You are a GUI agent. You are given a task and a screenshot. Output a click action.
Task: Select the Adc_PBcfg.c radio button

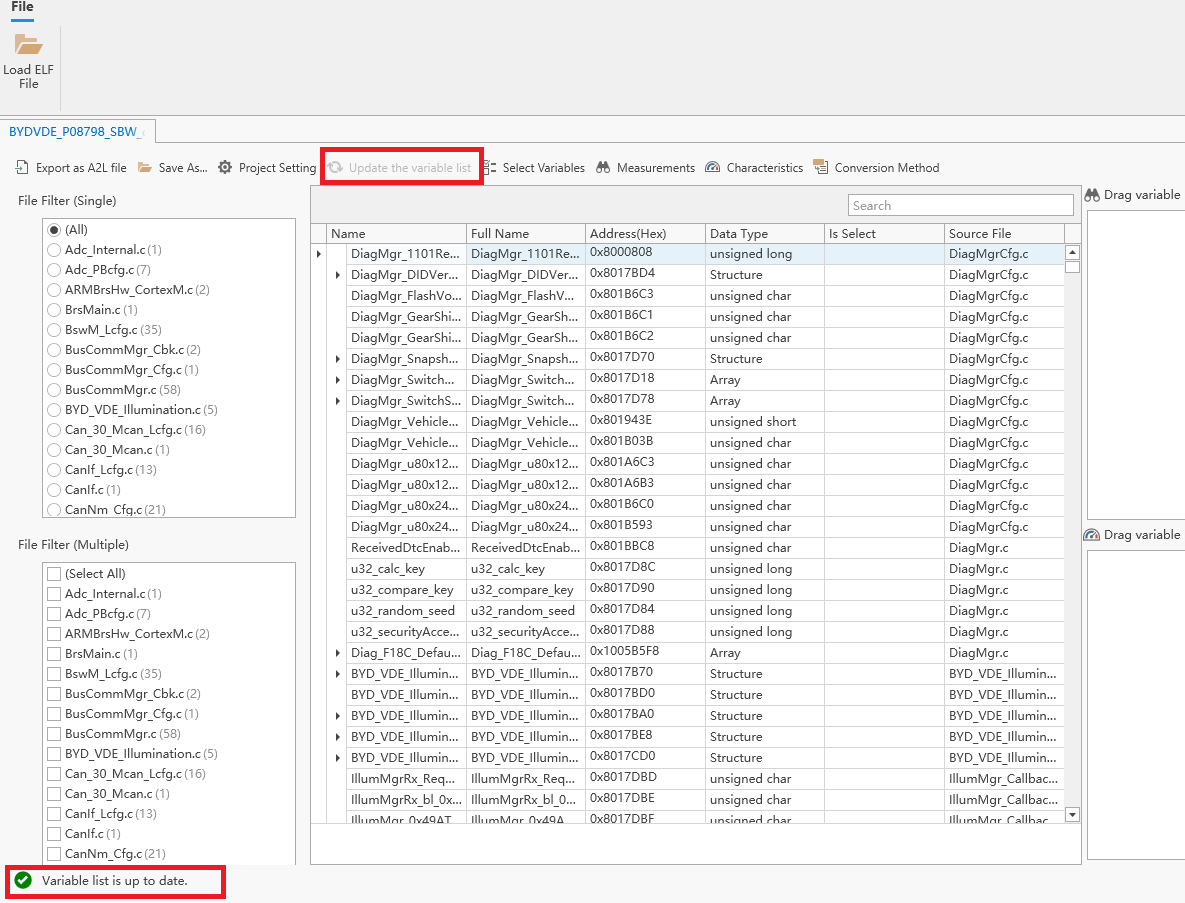tap(54, 270)
